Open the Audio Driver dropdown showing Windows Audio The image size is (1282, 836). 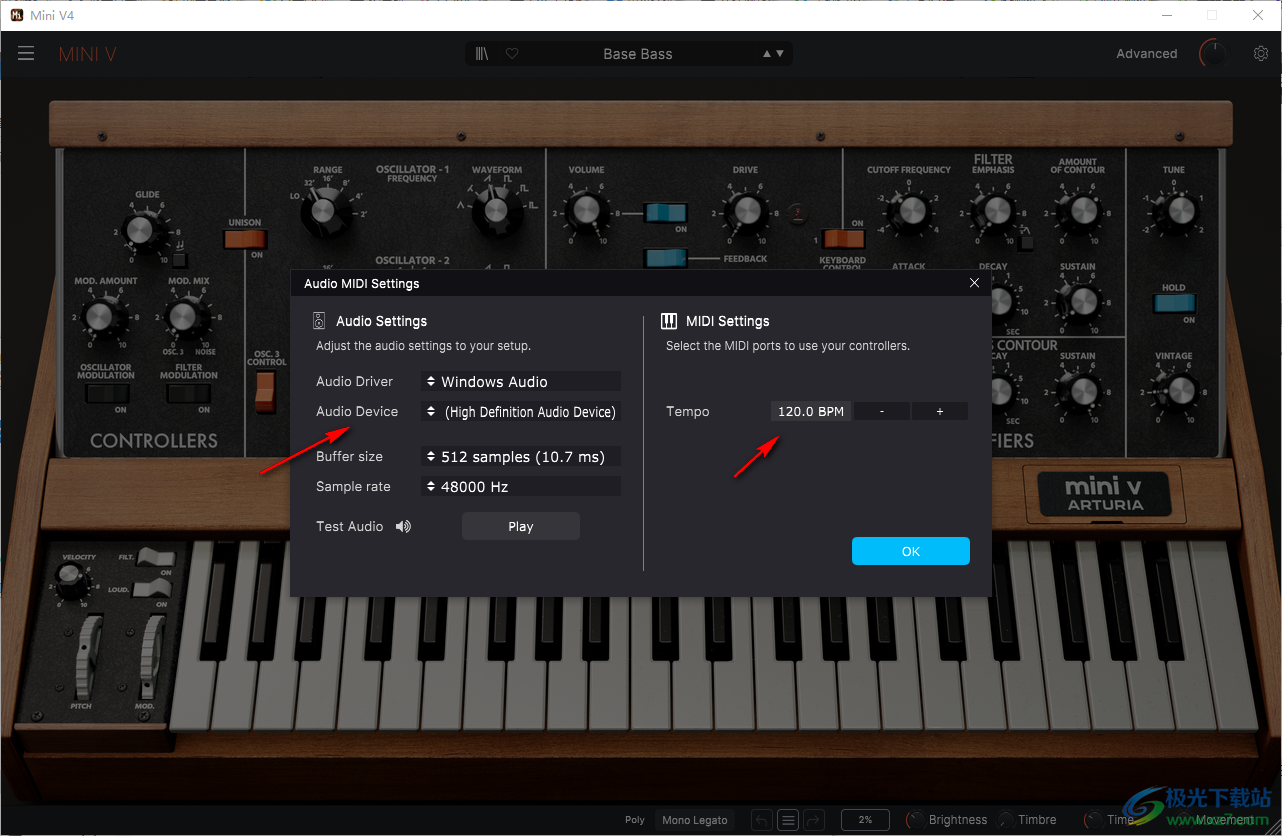pyautogui.click(x=520, y=381)
